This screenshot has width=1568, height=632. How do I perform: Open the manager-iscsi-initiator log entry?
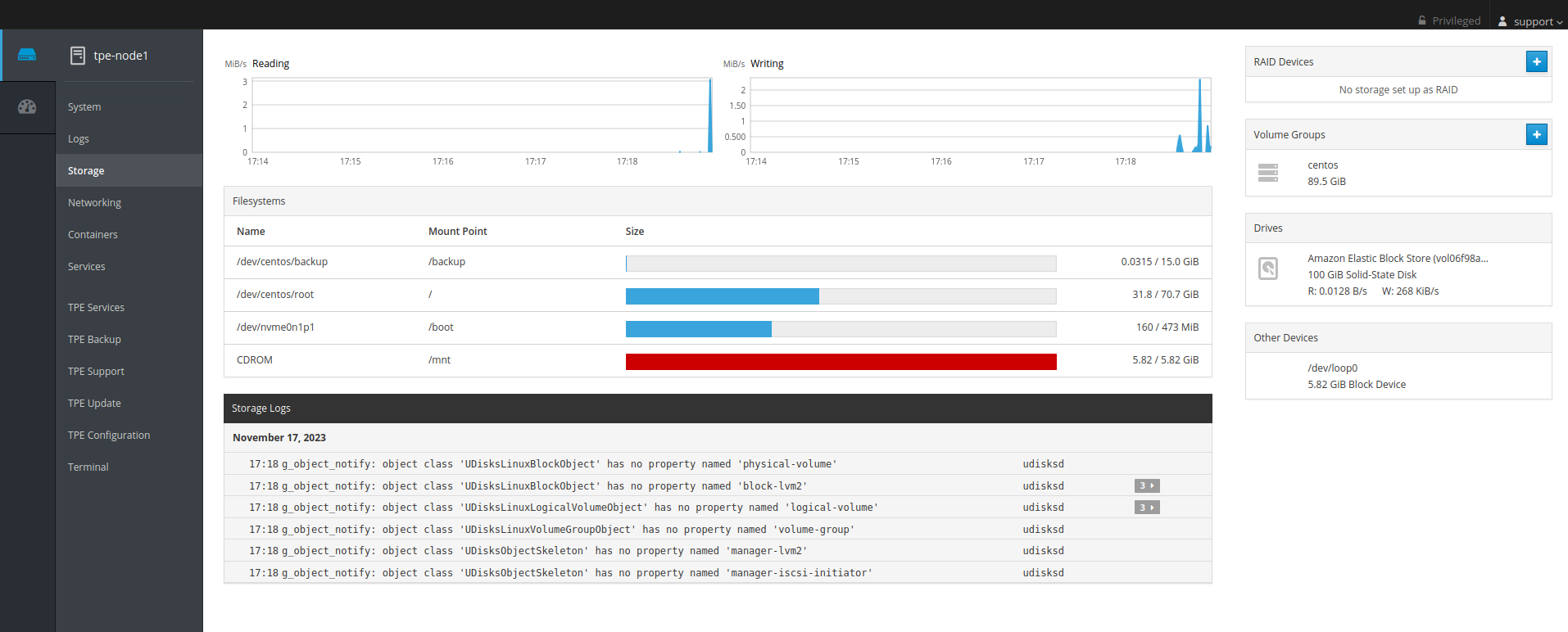pyautogui.click(x=560, y=573)
